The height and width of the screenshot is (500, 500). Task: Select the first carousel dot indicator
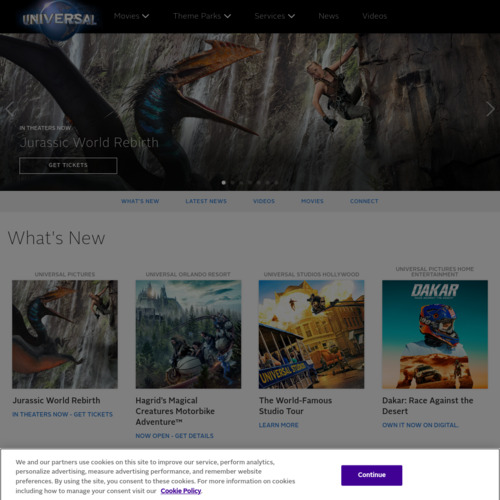coord(224,182)
